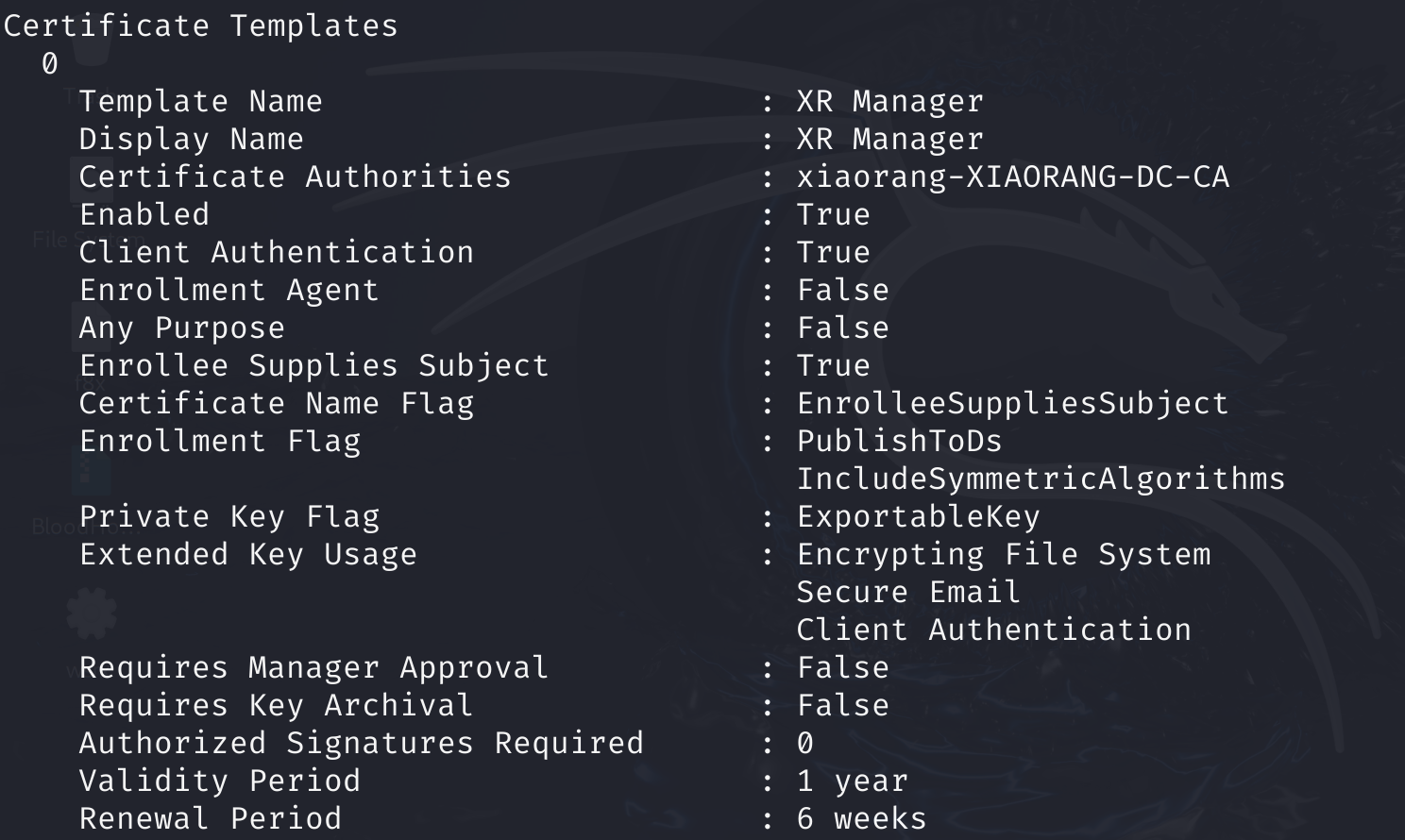
Task: Click the "IncludeSymmetricAlgorithms" text
Action: pyautogui.click(x=1041, y=479)
